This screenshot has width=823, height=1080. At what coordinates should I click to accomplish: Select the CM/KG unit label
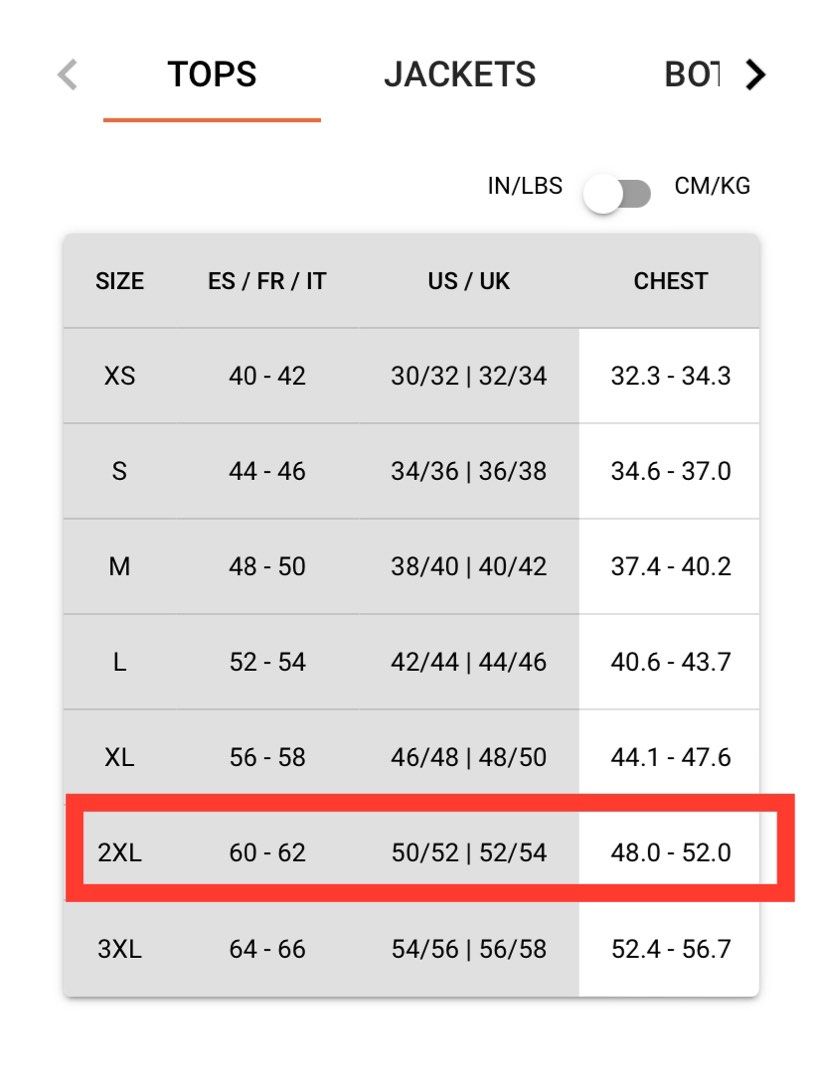point(712,186)
